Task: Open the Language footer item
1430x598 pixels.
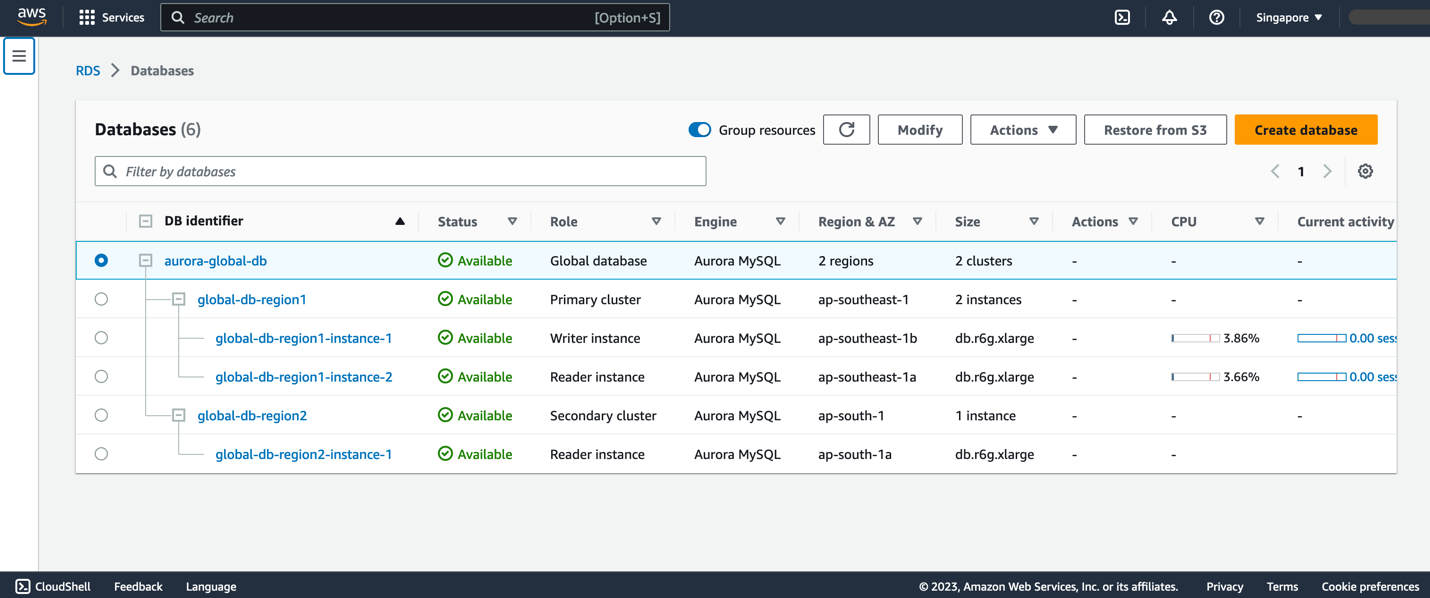Action: [211, 586]
